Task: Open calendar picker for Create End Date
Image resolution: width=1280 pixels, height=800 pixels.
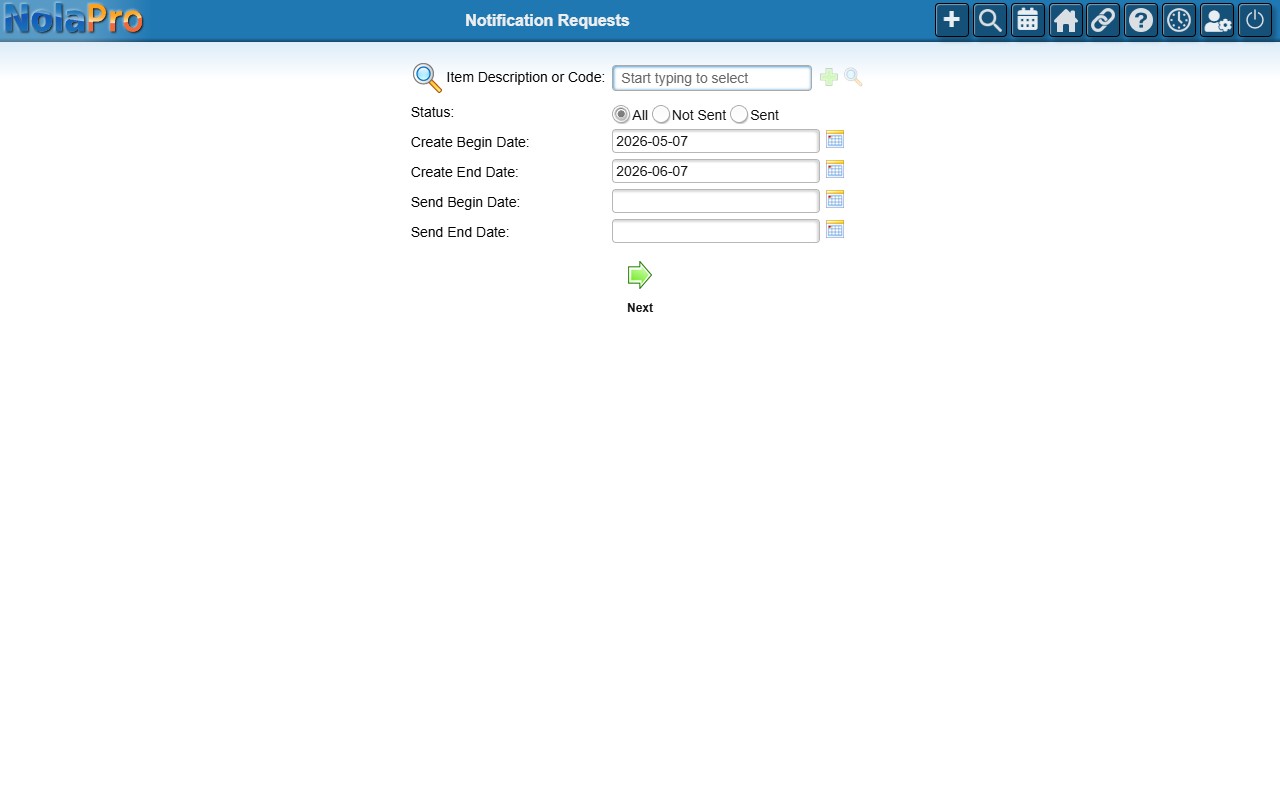Action: pyautogui.click(x=835, y=169)
